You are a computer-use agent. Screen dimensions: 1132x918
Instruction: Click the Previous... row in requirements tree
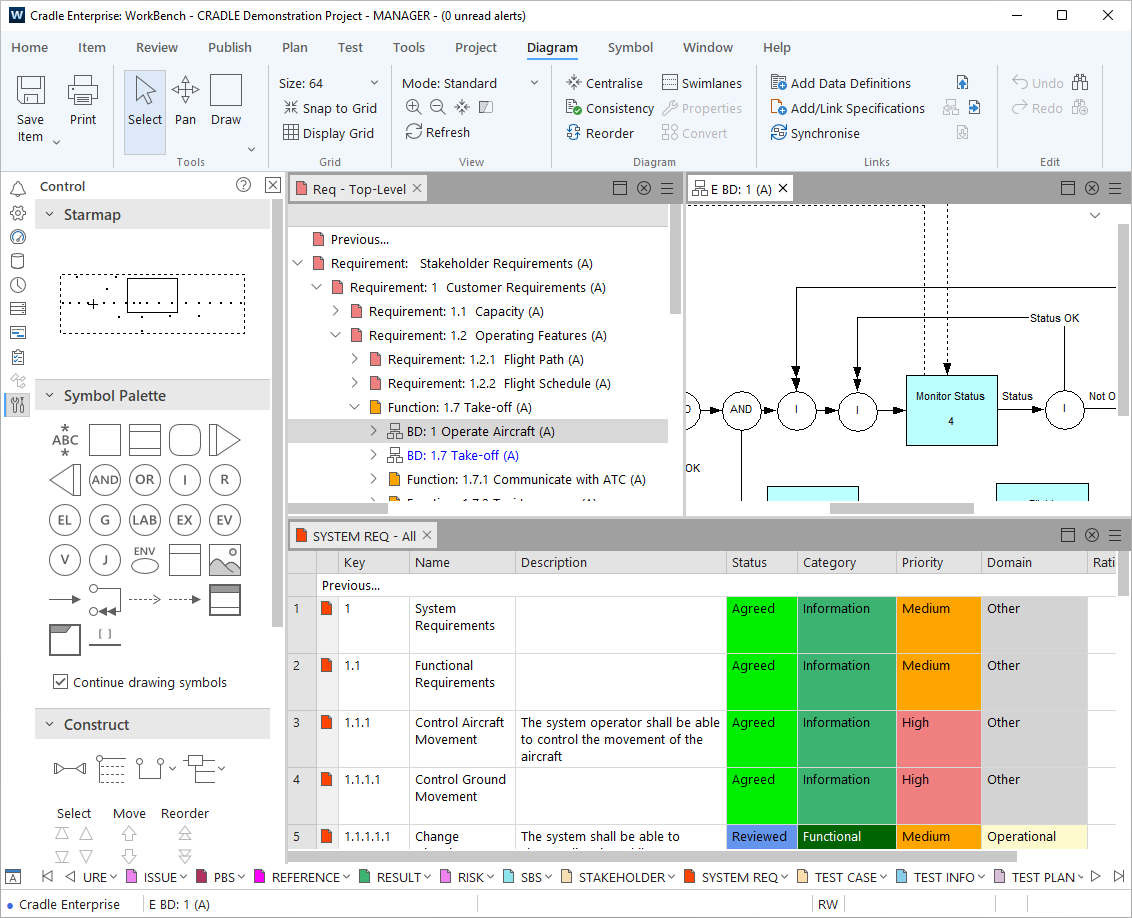[360, 239]
